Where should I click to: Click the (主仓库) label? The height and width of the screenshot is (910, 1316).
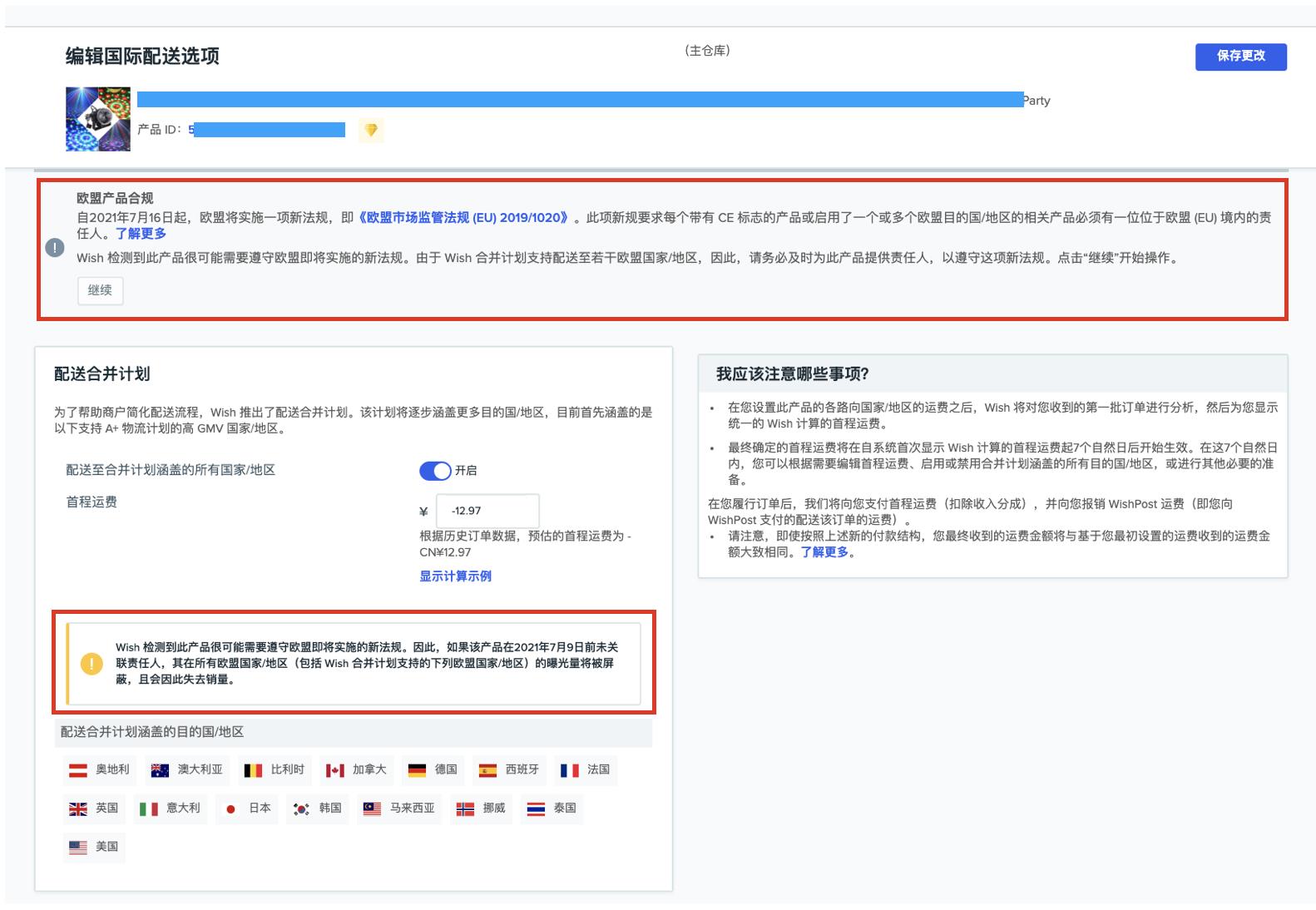coord(707,51)
